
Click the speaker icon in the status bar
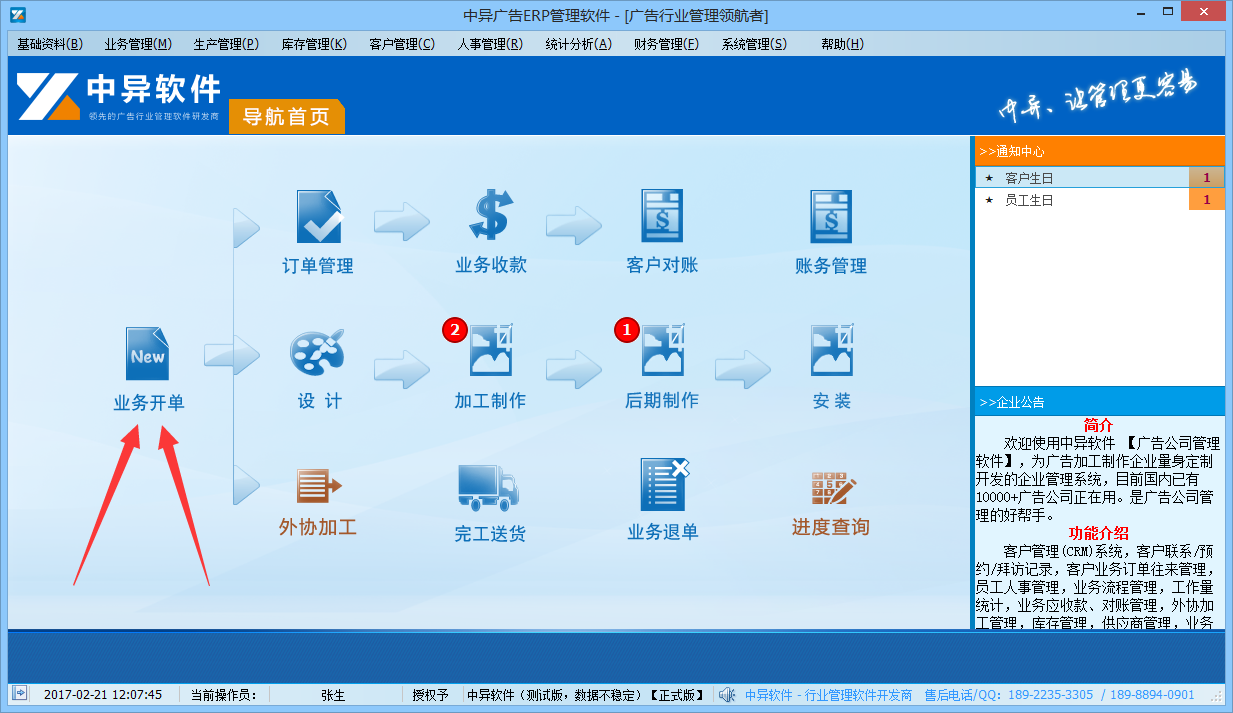[727, 695]
